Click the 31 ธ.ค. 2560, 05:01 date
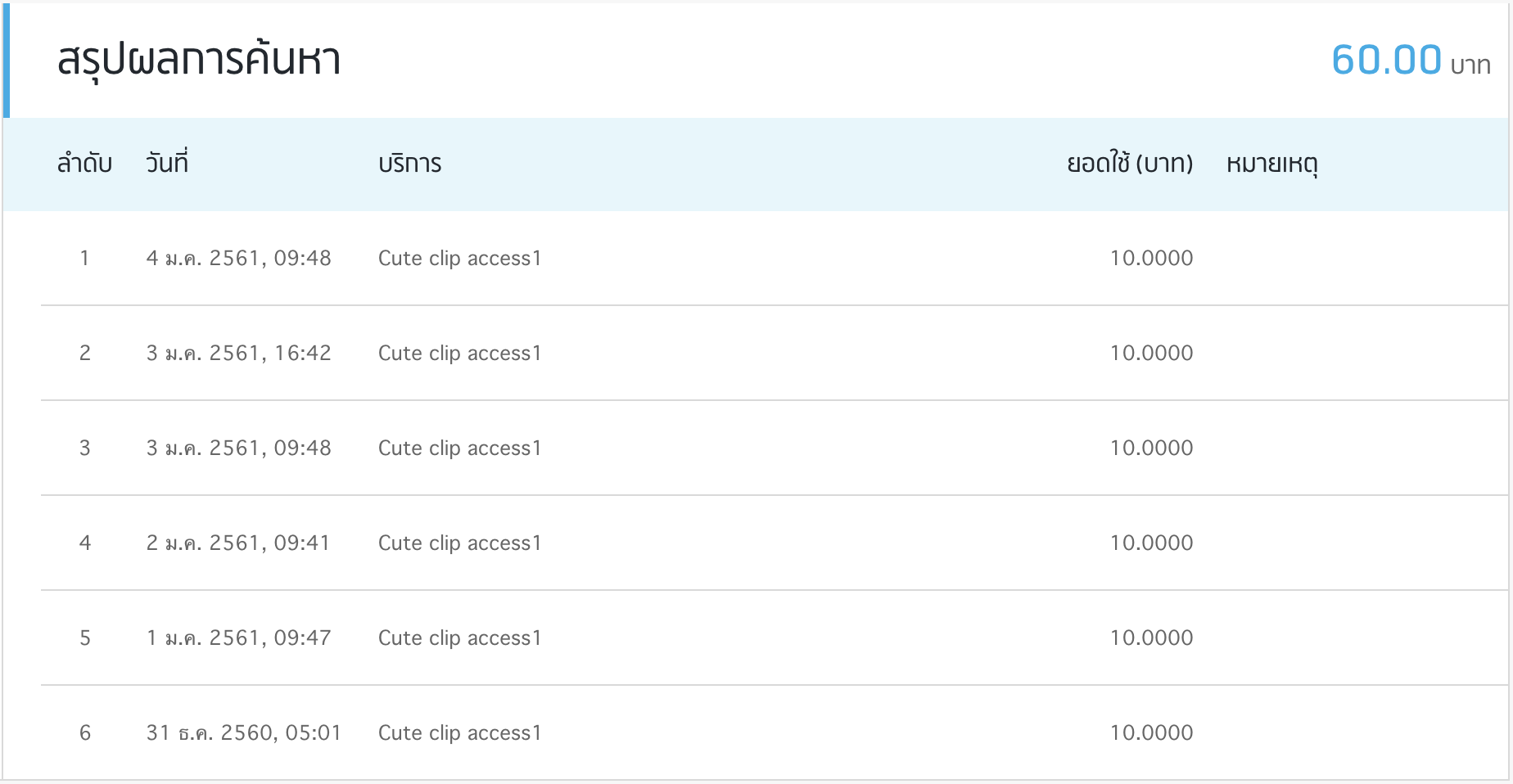The height and width of the screenshot is (784, 1513). click(x=243, y=733)
